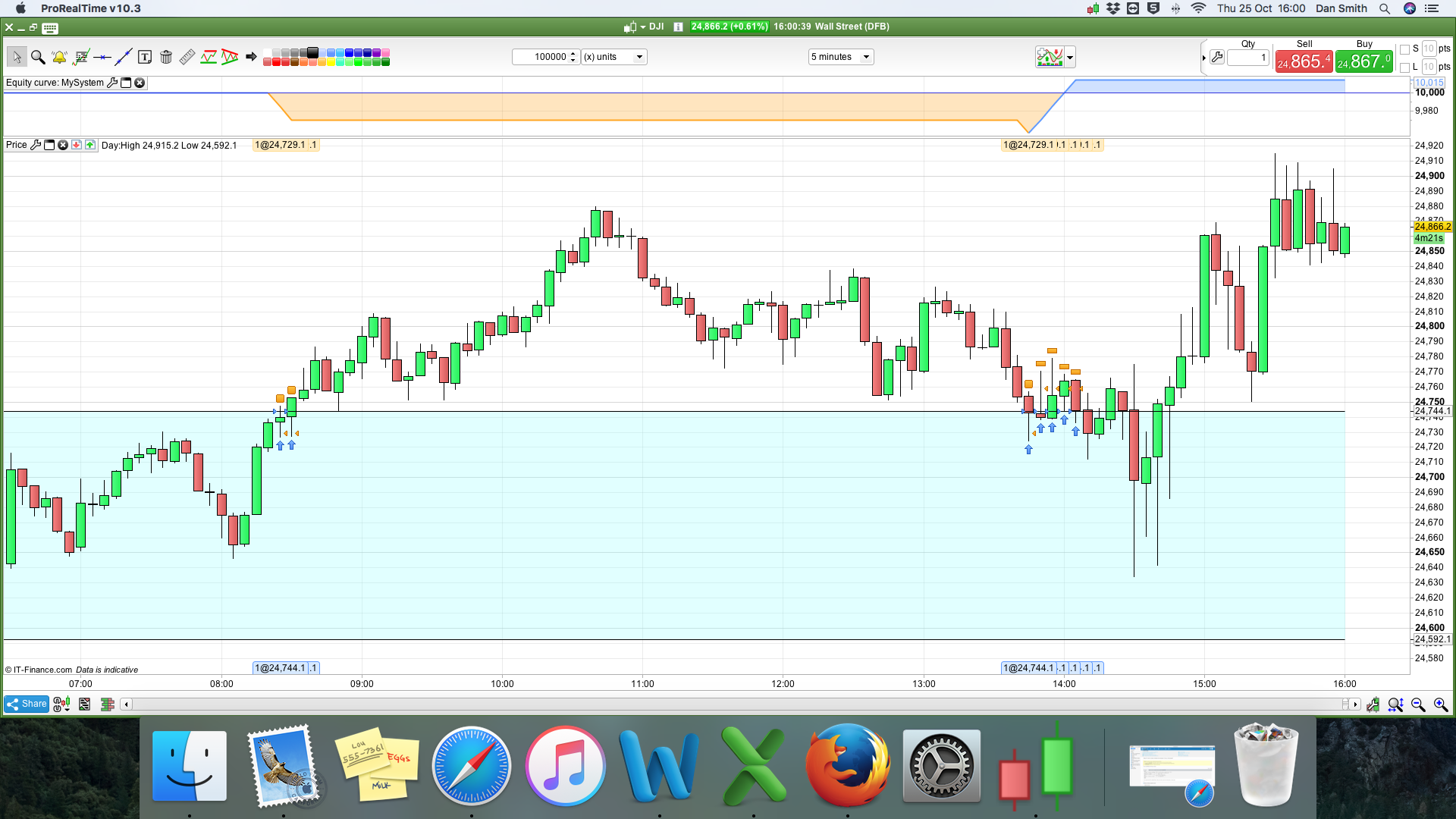
Task: Click the alert bell icon
Action: tap(59, 57)
